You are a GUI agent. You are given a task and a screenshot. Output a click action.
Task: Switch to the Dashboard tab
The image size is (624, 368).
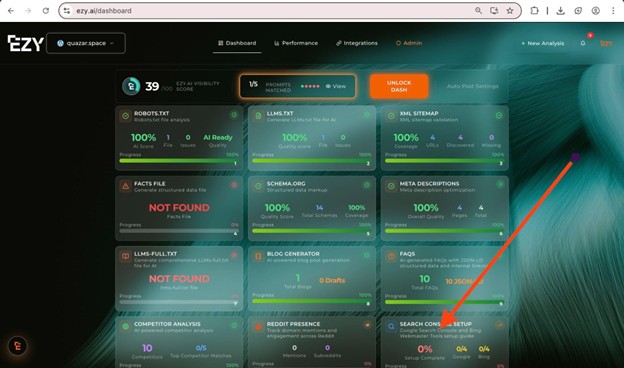click(237, 43)
